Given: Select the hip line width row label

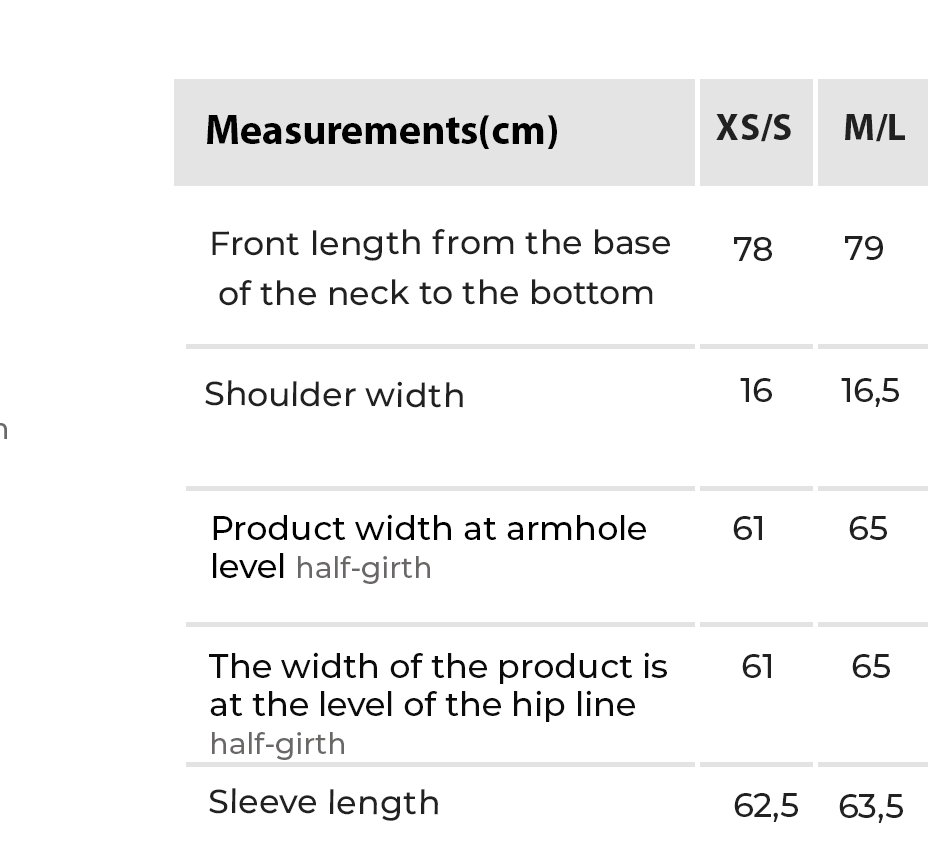Looking at the screenshot, I should tap(438, 685).
